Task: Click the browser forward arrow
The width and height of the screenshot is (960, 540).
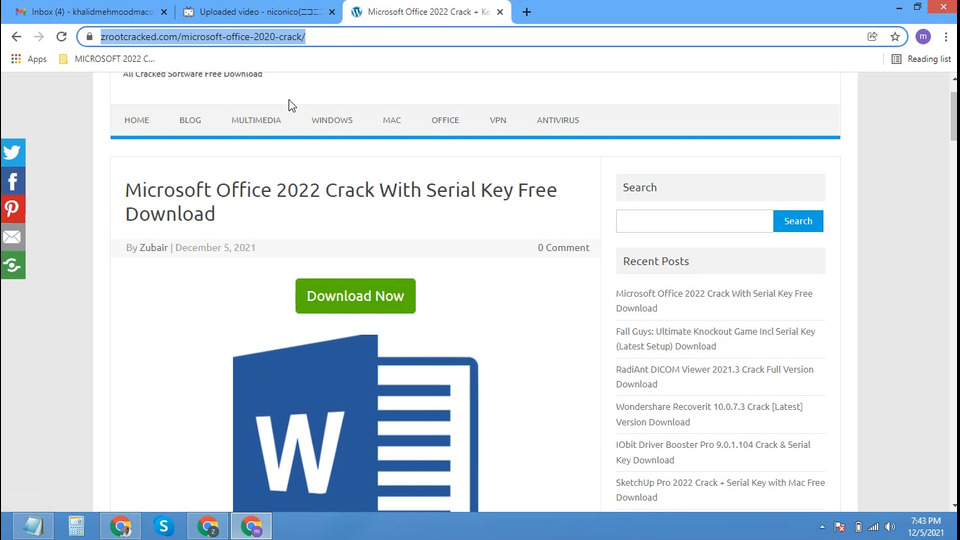Action: click(39, 37)
